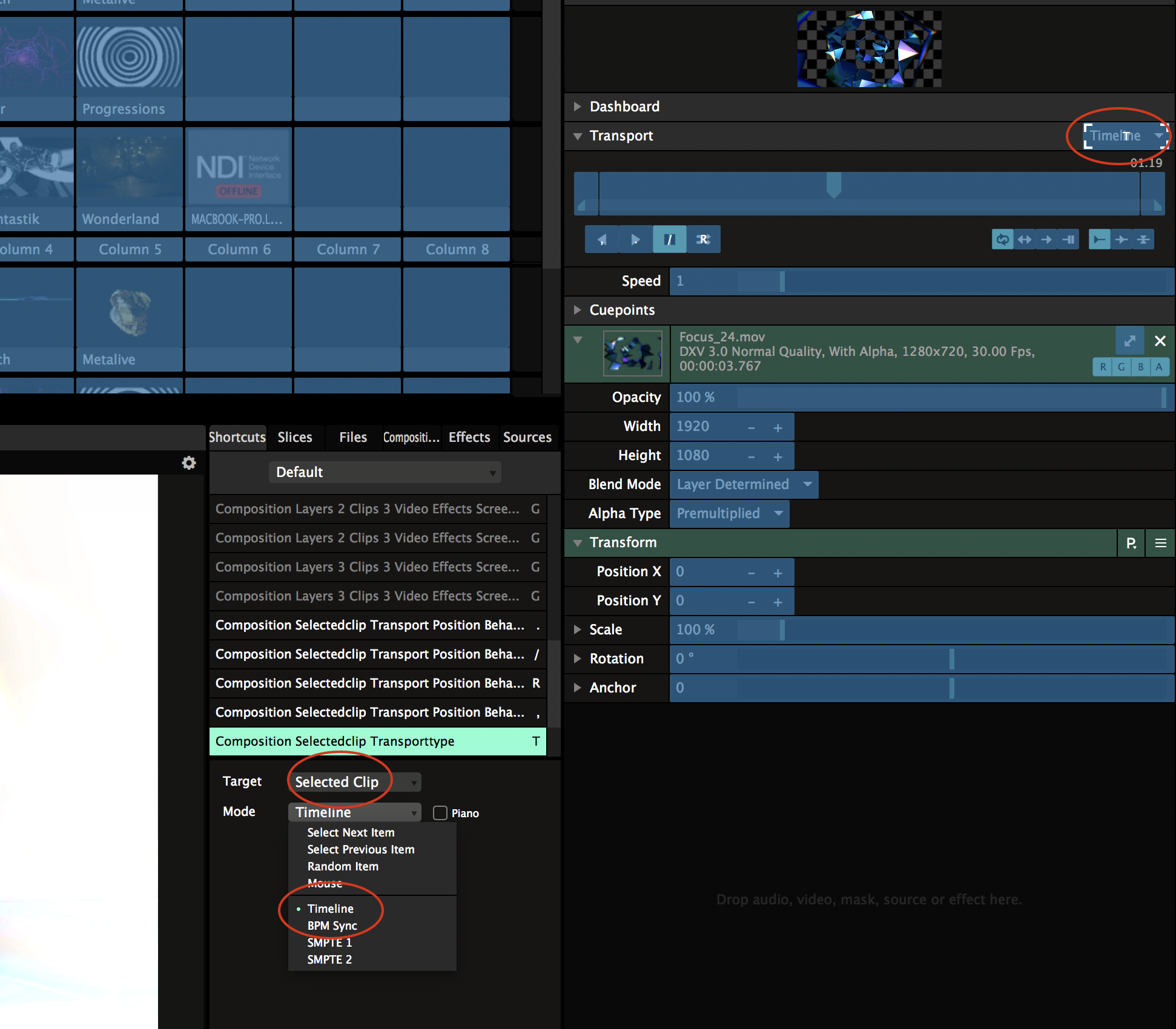This screenshot has height=1029, width=1176.
Task: Enable loop playback mode icon
Action: [x=1002, y=240]
